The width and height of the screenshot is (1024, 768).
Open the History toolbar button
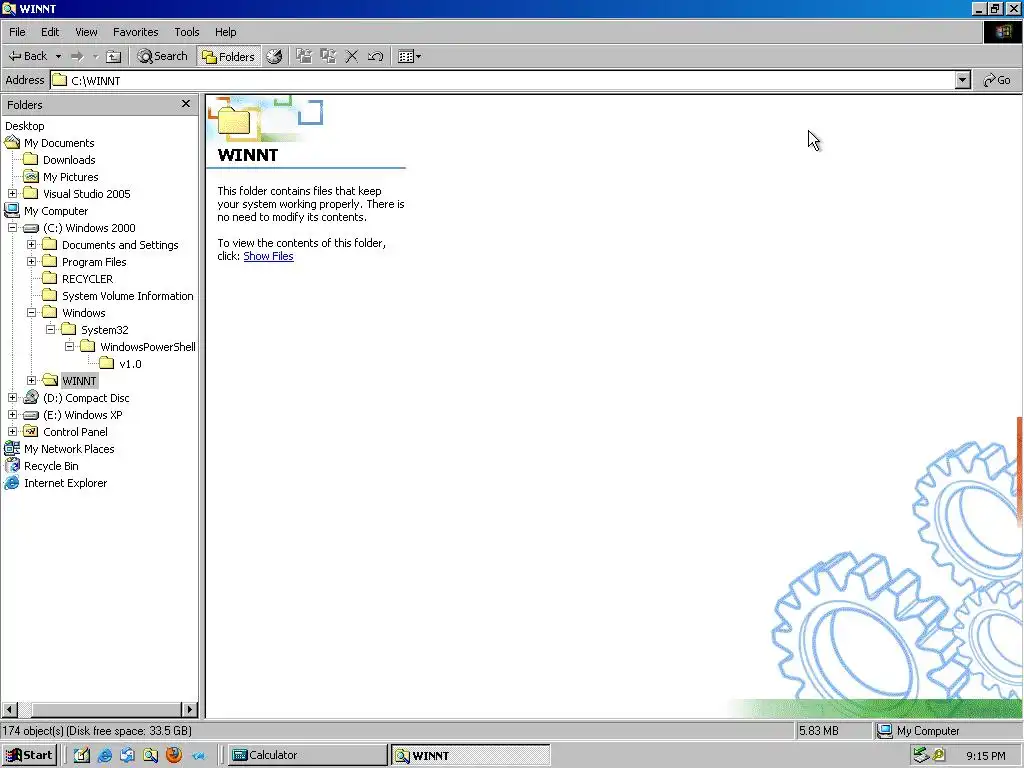pos(274,56)
